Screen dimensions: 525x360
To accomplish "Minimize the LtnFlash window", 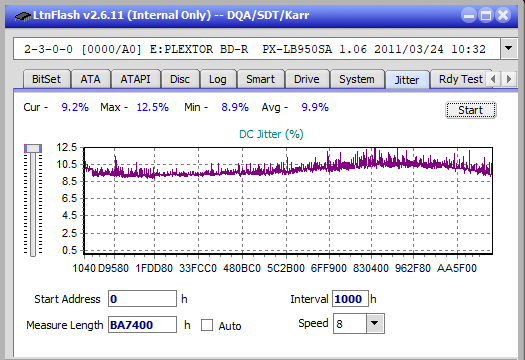I will pos(469,15).
